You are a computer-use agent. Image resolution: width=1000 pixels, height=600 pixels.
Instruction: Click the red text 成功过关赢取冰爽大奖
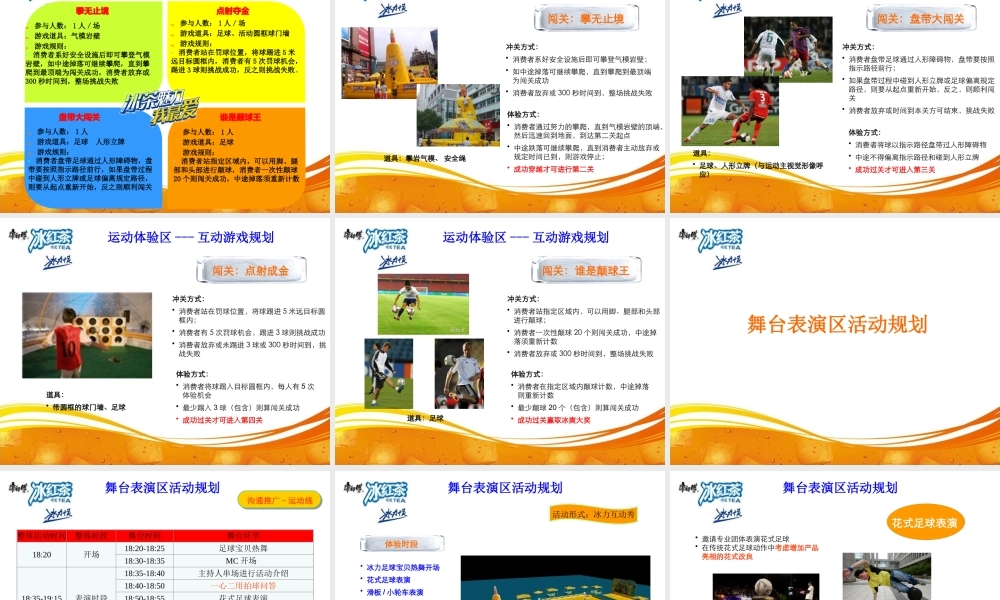pos(554,420)
